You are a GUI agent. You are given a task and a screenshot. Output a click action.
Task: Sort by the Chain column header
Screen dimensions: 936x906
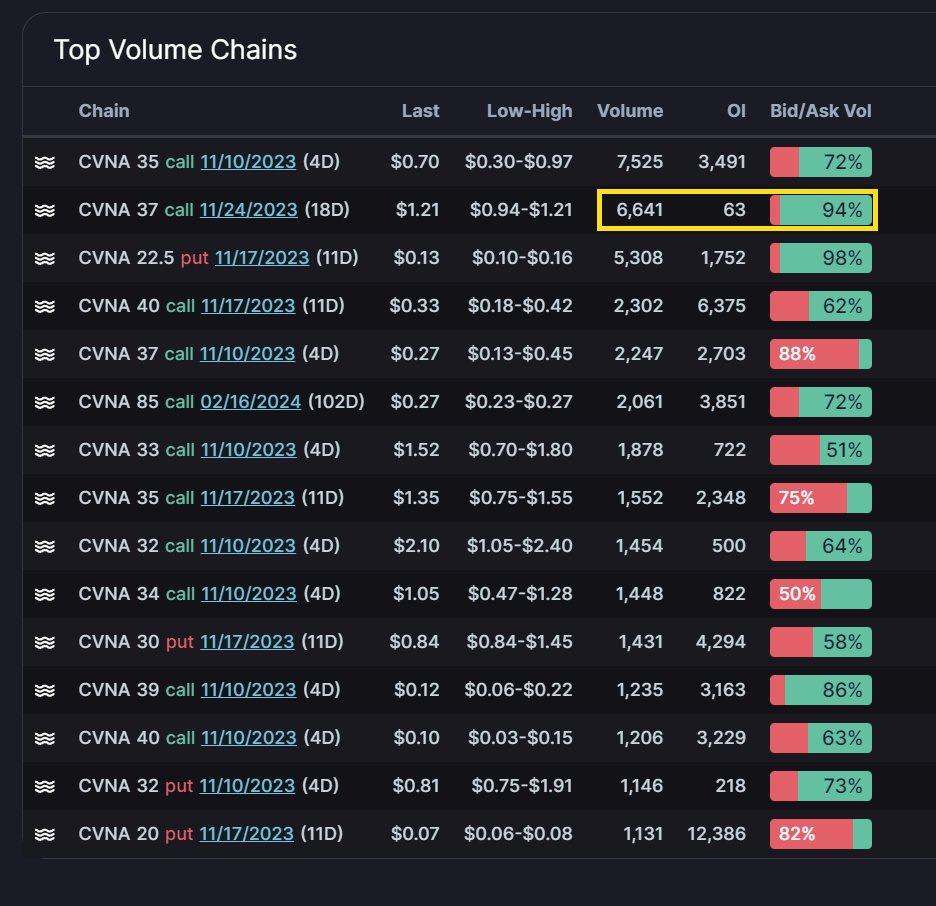click(x=104, y=111)
